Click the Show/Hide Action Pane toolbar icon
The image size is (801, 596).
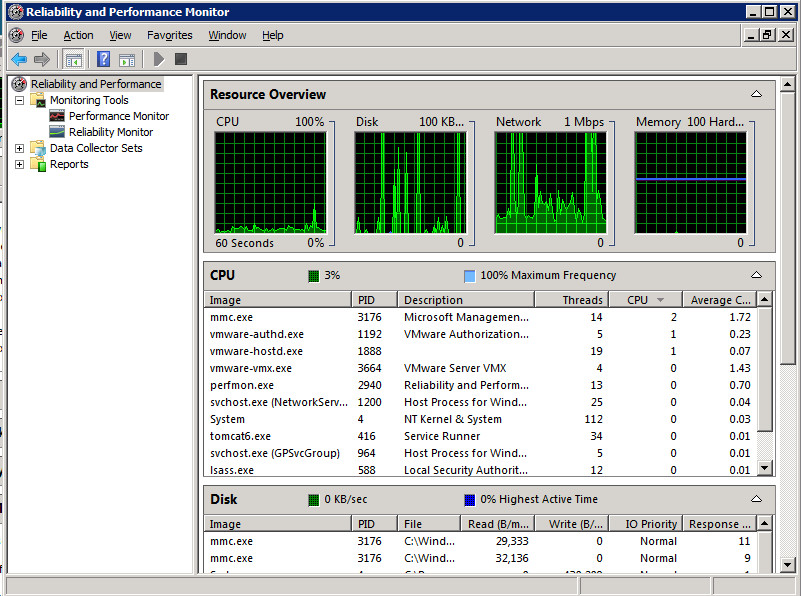(x=126, y=58)
